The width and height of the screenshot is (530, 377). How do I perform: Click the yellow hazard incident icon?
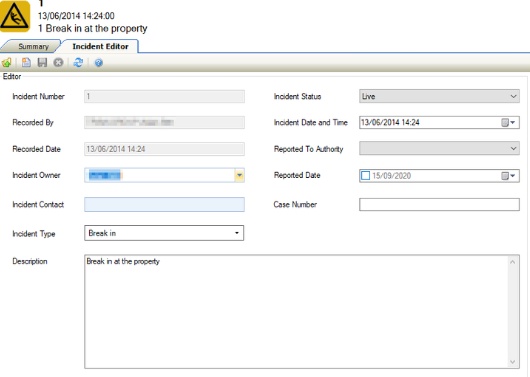coord(15,16)
